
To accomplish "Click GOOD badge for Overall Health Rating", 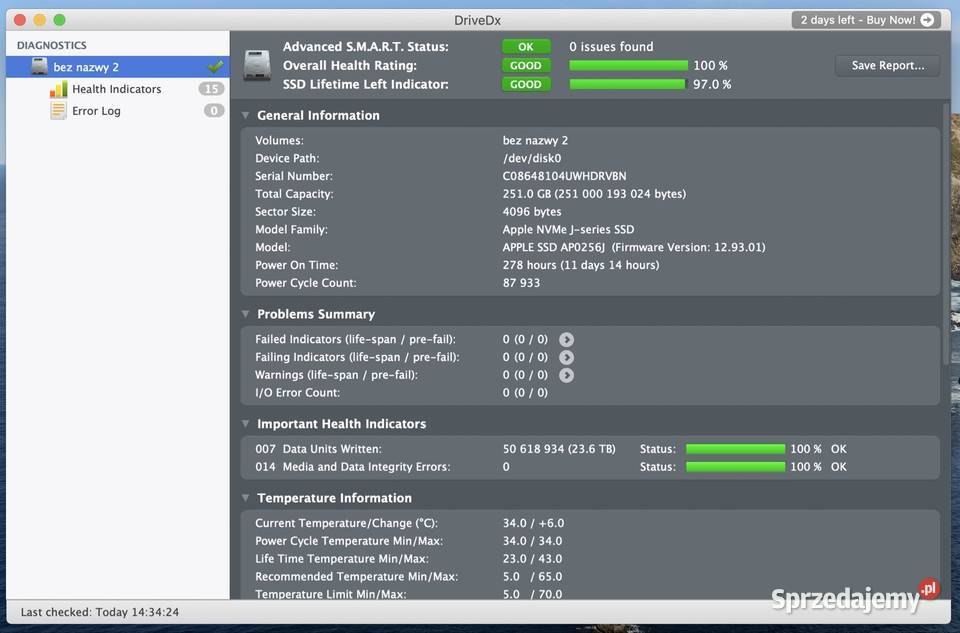I will click(526, 66).
